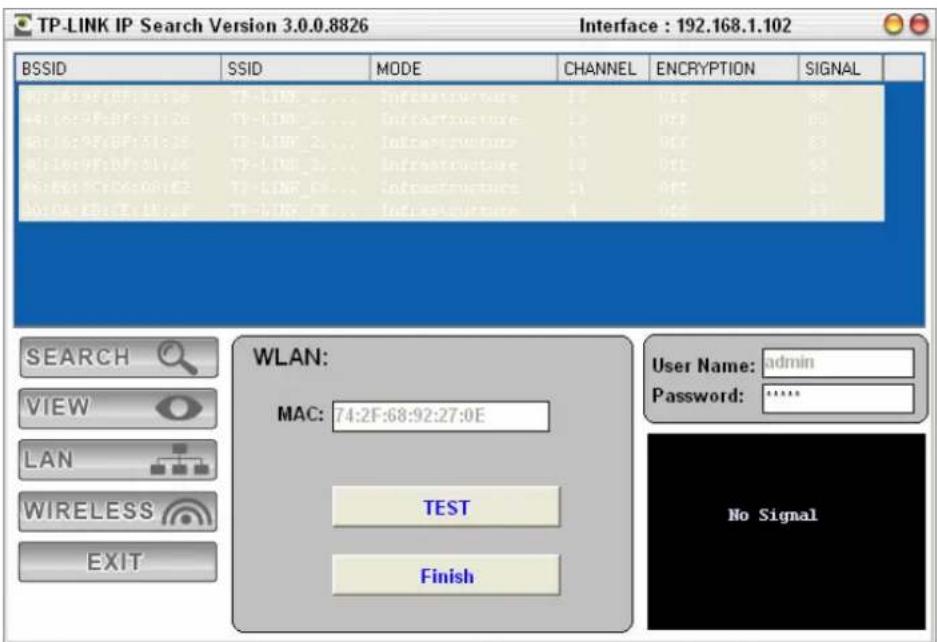Screen dimensions: 937x642
Task: Click the TP-LINK logo icon in title bar
Action: tap(23, 26)
